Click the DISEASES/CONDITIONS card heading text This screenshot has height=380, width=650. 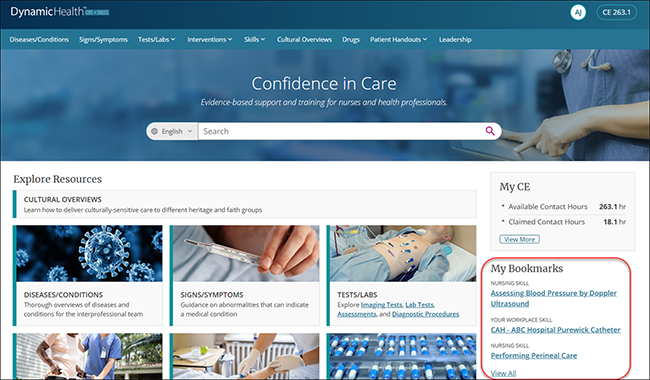[x=63, y=295]
